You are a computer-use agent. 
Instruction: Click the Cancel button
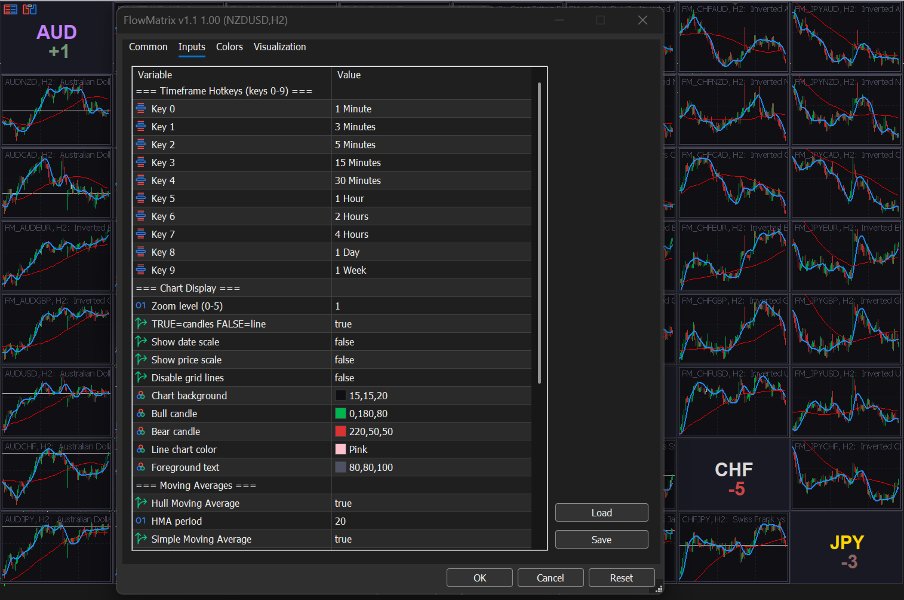(x=550, y=578)
